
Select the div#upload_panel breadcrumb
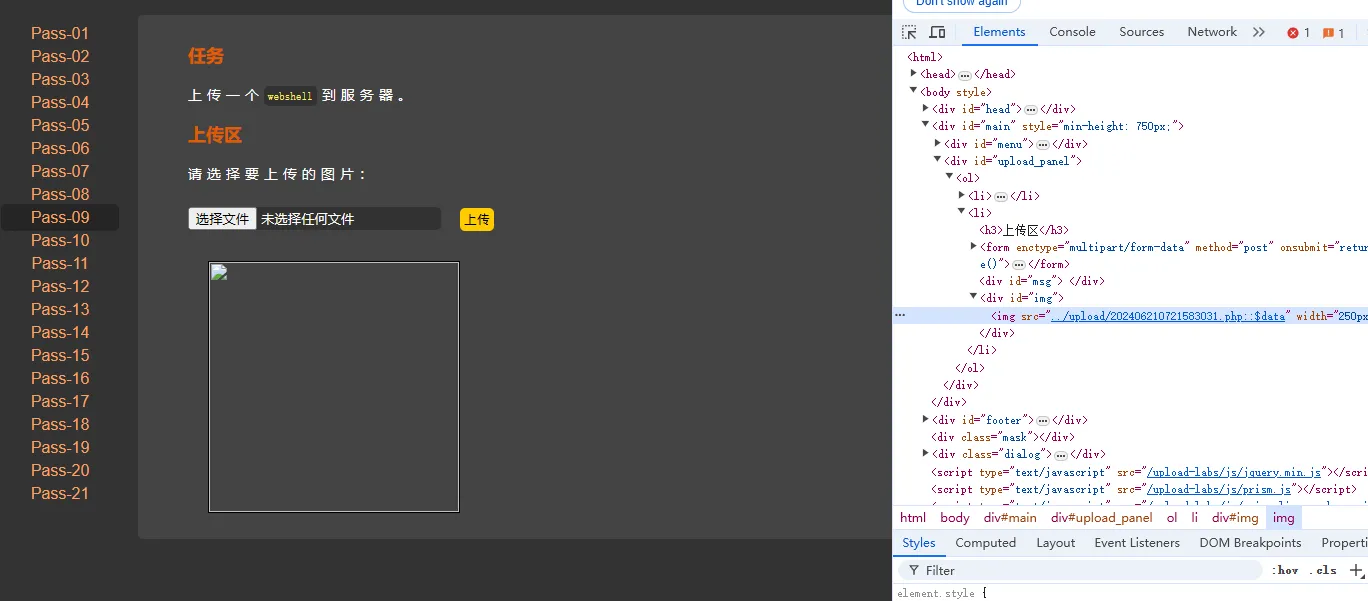[1101, 517]
